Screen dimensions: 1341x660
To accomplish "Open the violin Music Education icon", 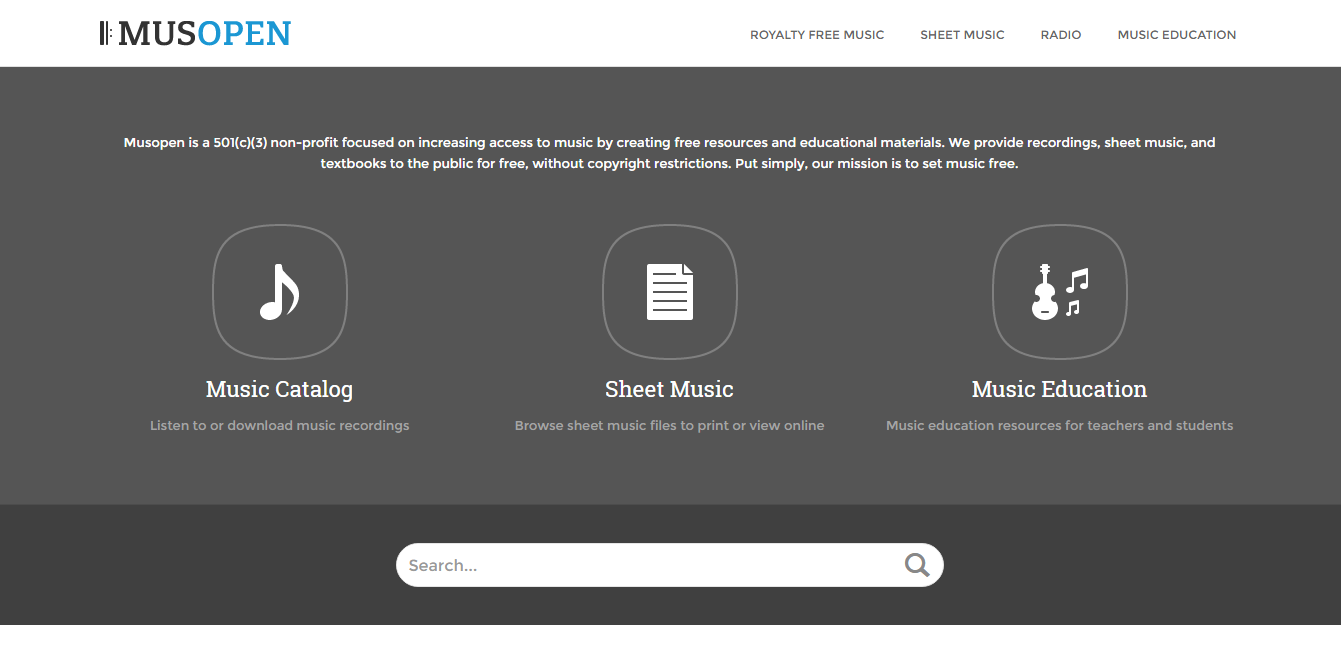I will [1060, 292].
